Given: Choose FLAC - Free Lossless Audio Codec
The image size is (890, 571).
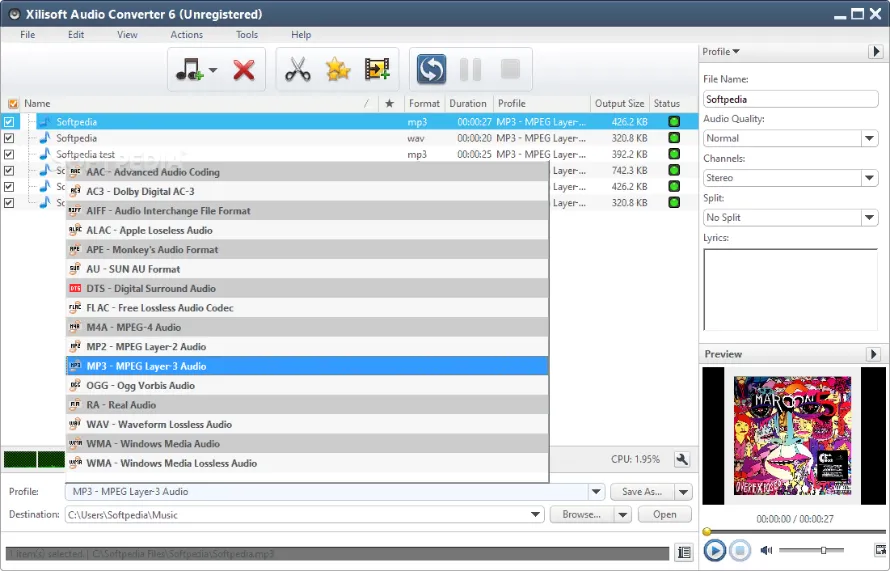Looking at the screenshot, I should [x=159, y=308].
